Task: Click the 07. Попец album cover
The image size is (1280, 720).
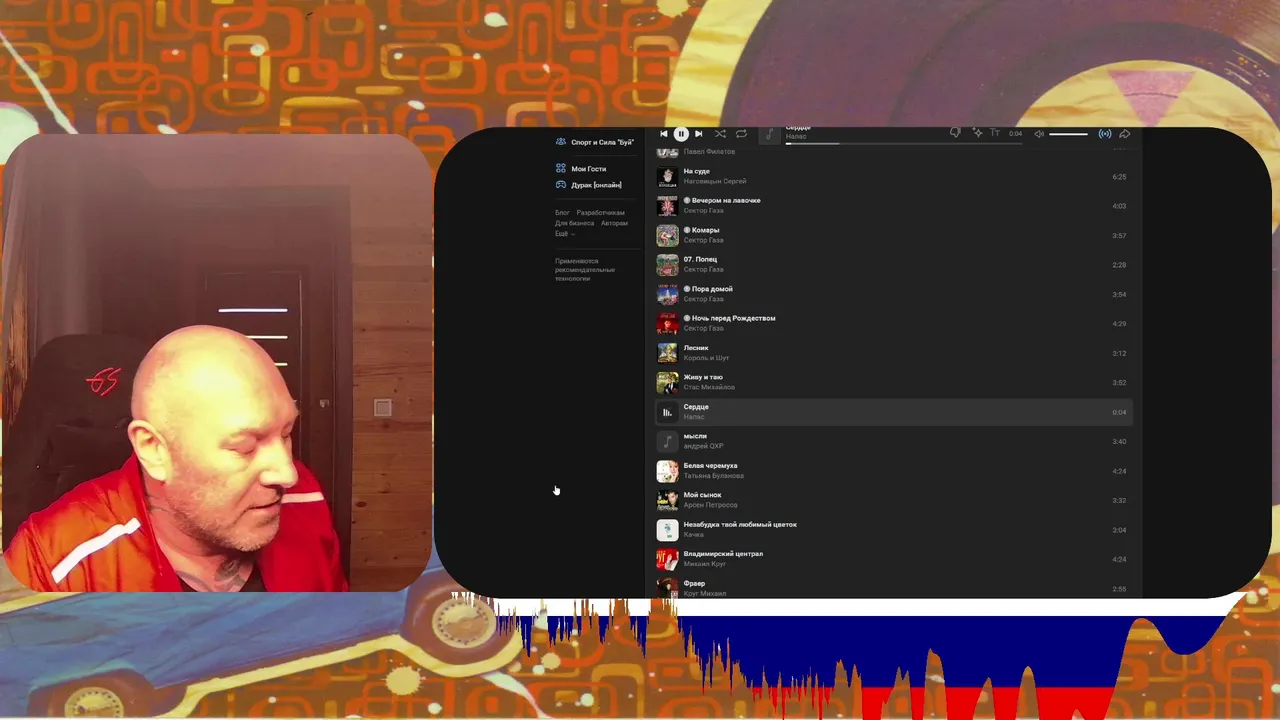Action: 667,265
